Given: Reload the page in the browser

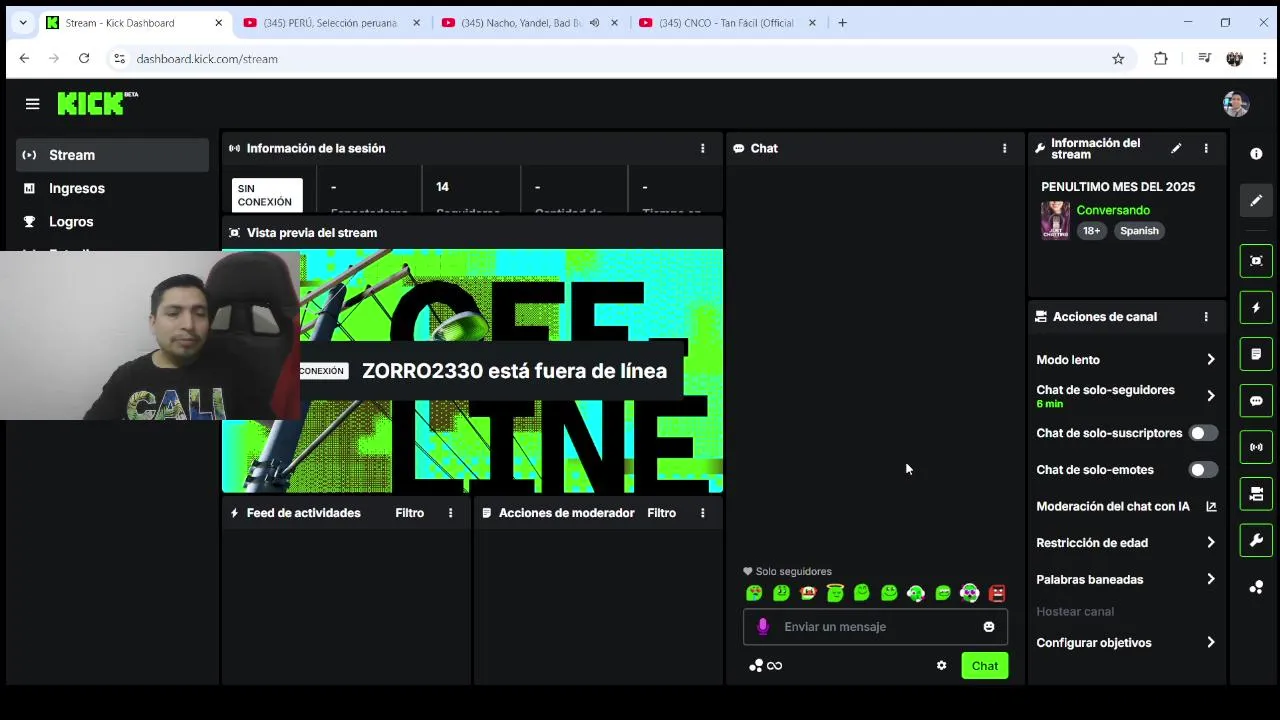Looking at the screenshot, I should click(x=84, y=59).
